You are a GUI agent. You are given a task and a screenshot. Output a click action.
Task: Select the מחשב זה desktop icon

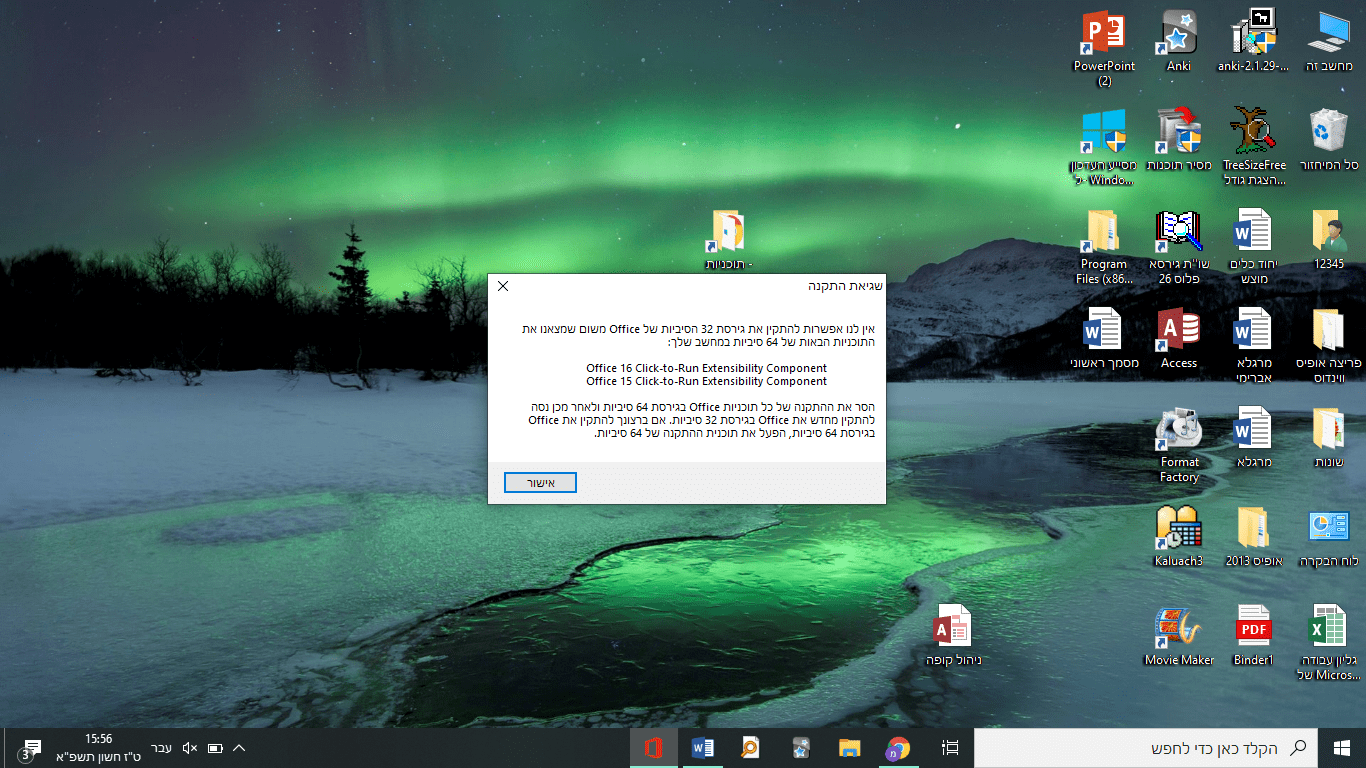1329,41
